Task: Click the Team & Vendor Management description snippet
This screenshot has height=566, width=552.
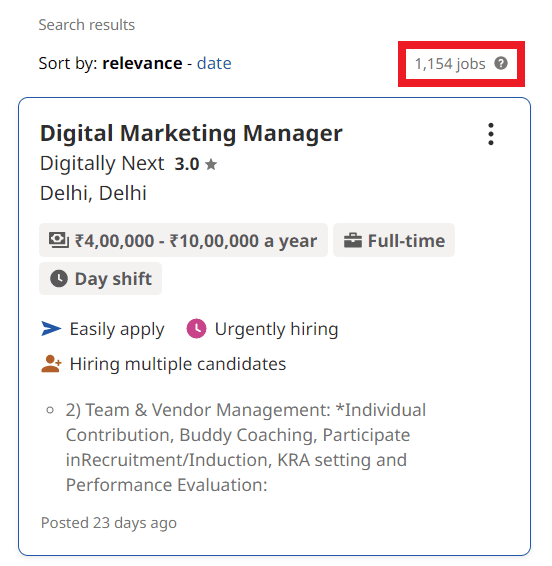Action: coord(245,447)
